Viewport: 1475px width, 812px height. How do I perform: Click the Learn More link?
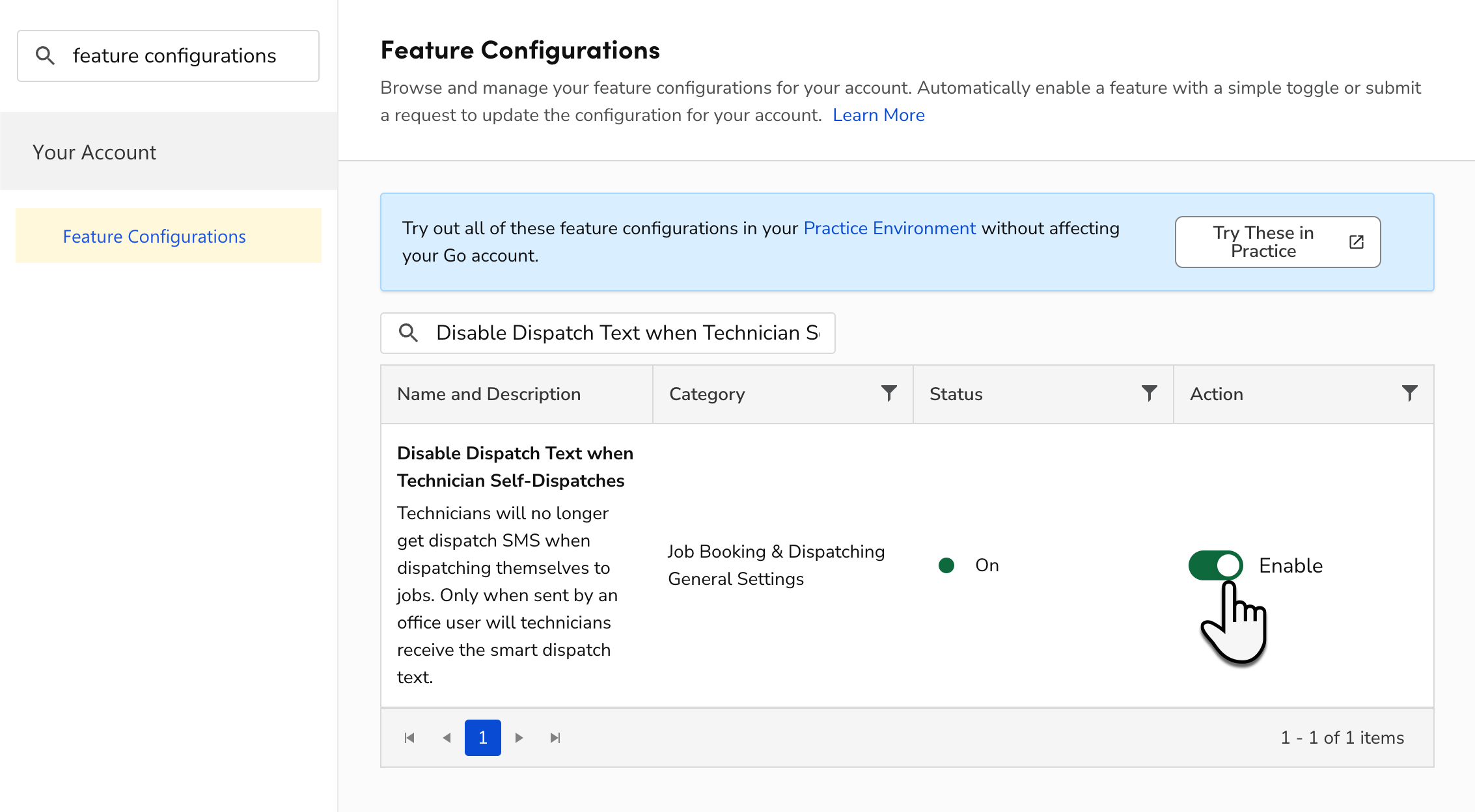[879, 115]
